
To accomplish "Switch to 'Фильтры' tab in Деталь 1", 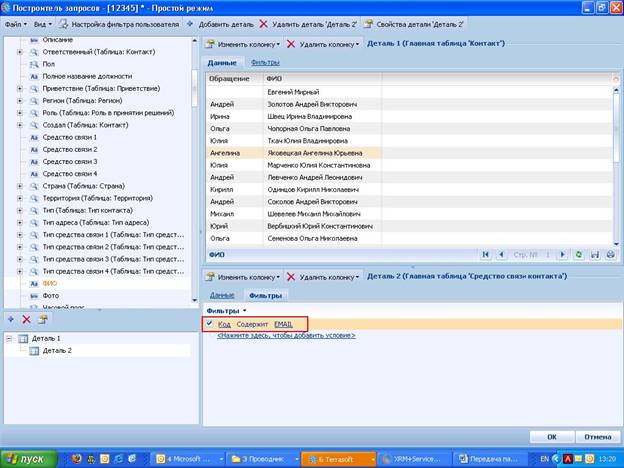I will 265,62.
